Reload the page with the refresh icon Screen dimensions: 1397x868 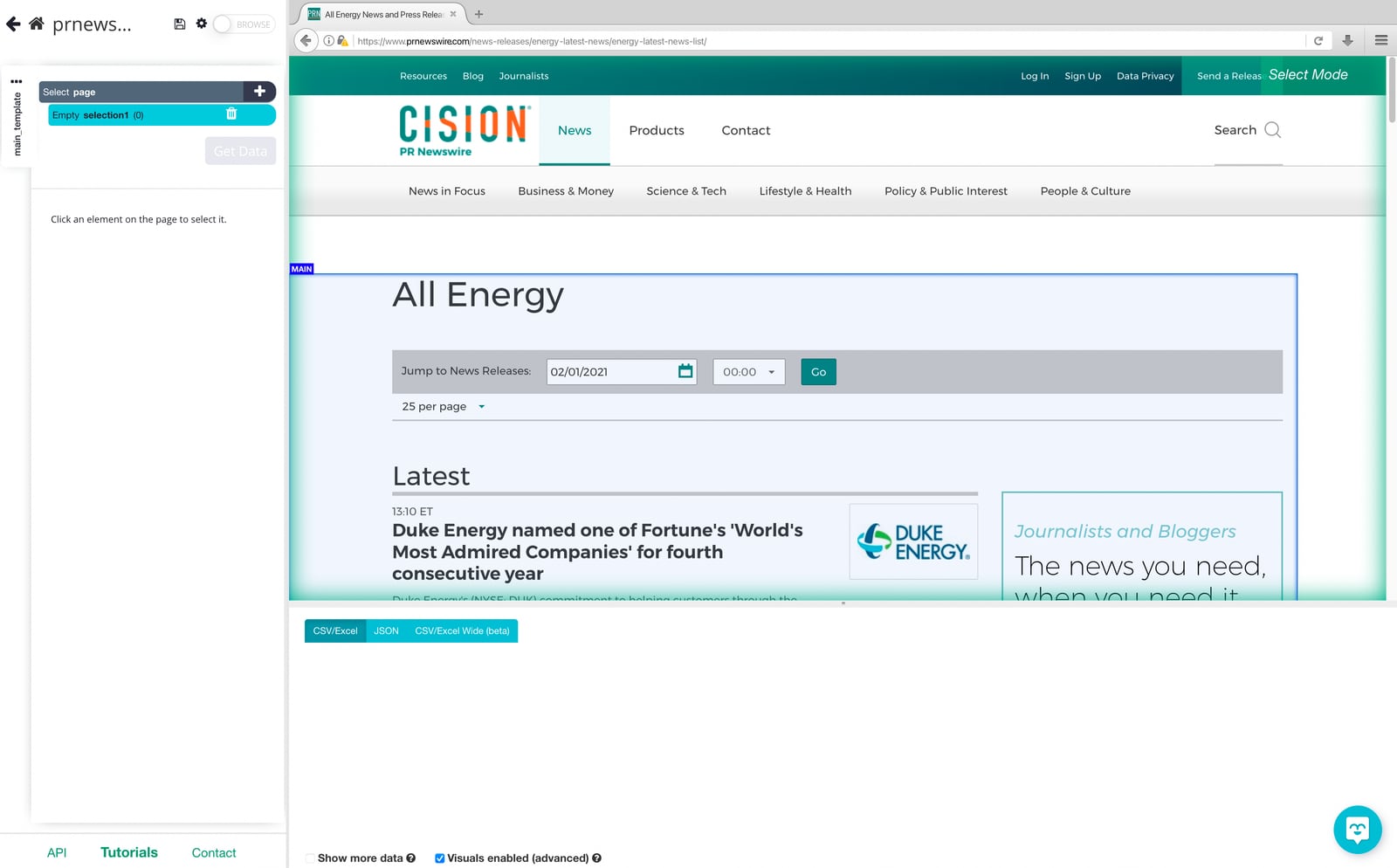1318,41
